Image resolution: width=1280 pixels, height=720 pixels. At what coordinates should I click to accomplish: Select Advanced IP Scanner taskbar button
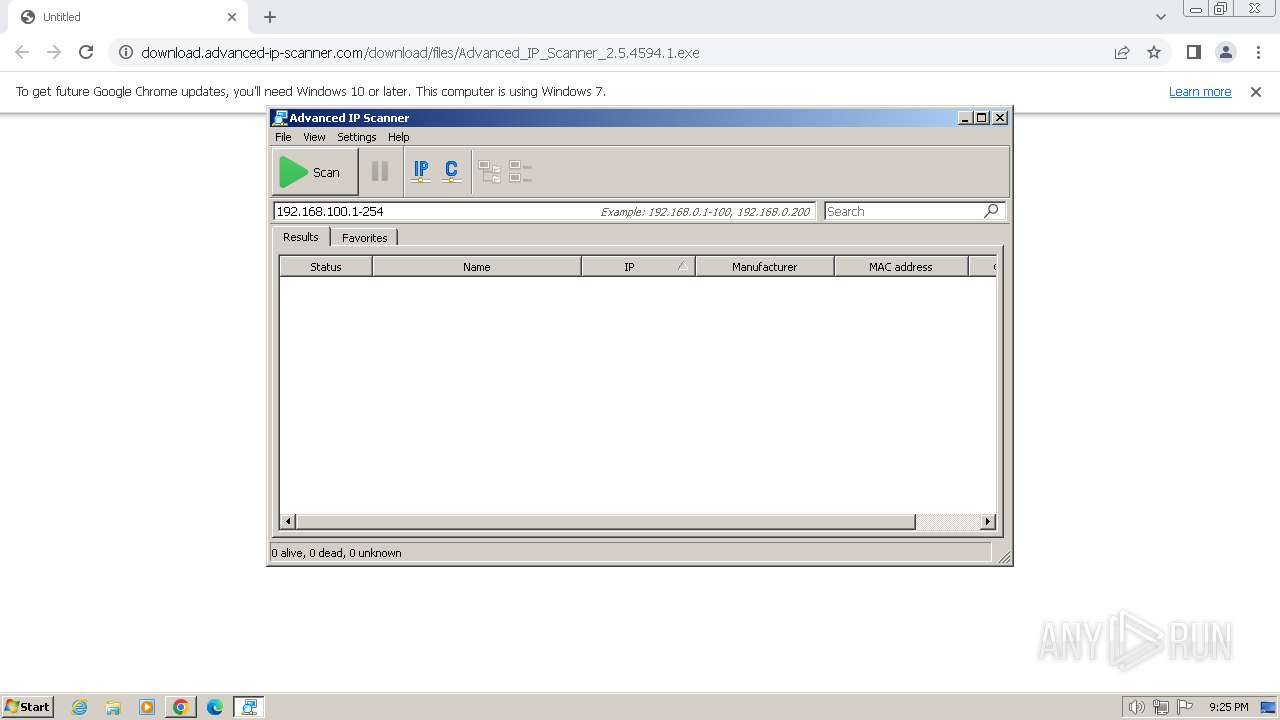click(x=249, y=707)
